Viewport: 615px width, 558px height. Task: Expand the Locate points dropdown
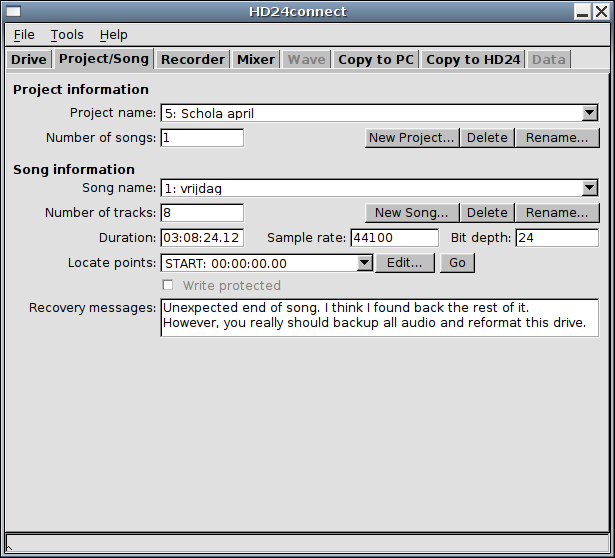(x=364, y=263)
